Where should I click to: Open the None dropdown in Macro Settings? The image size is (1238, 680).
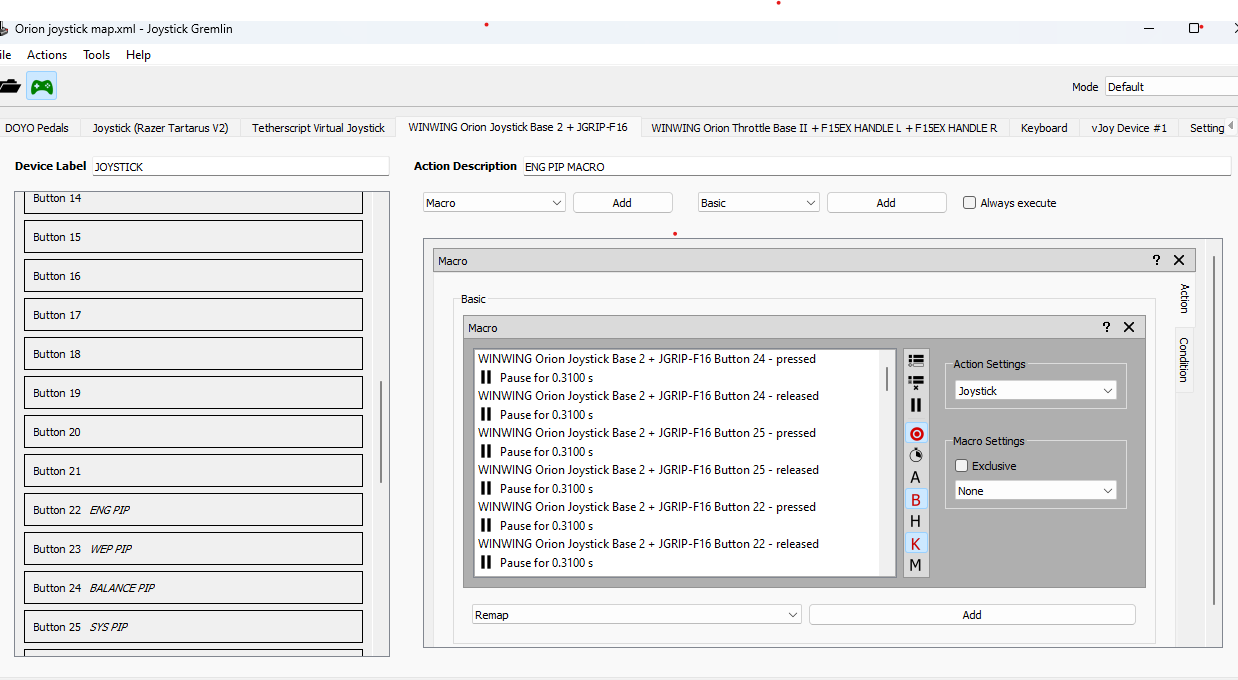click(x=1035, y=491)
